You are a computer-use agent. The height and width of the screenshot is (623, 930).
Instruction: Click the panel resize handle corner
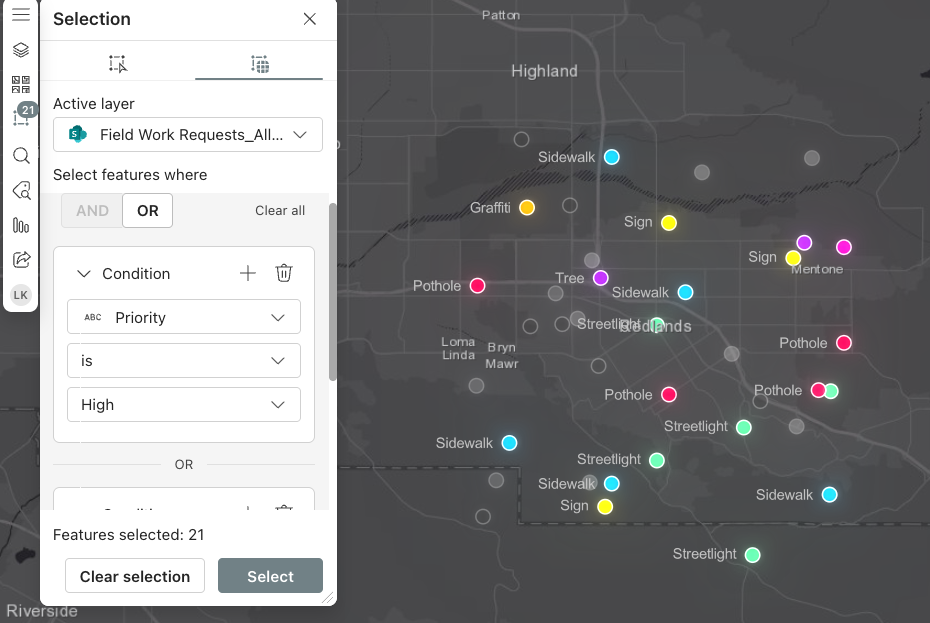328,598
